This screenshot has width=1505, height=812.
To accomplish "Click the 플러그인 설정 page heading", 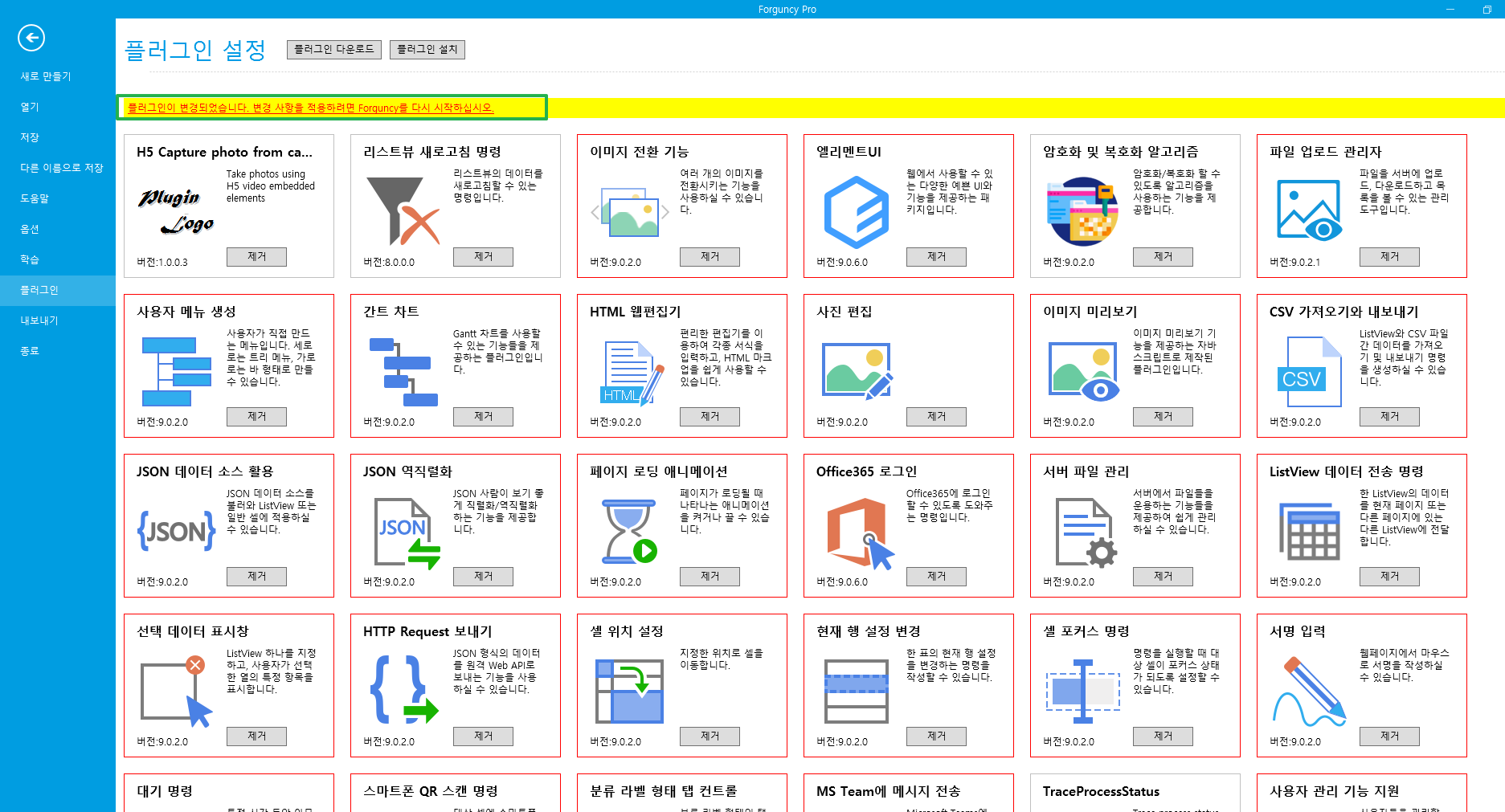I will coord(195,50).
